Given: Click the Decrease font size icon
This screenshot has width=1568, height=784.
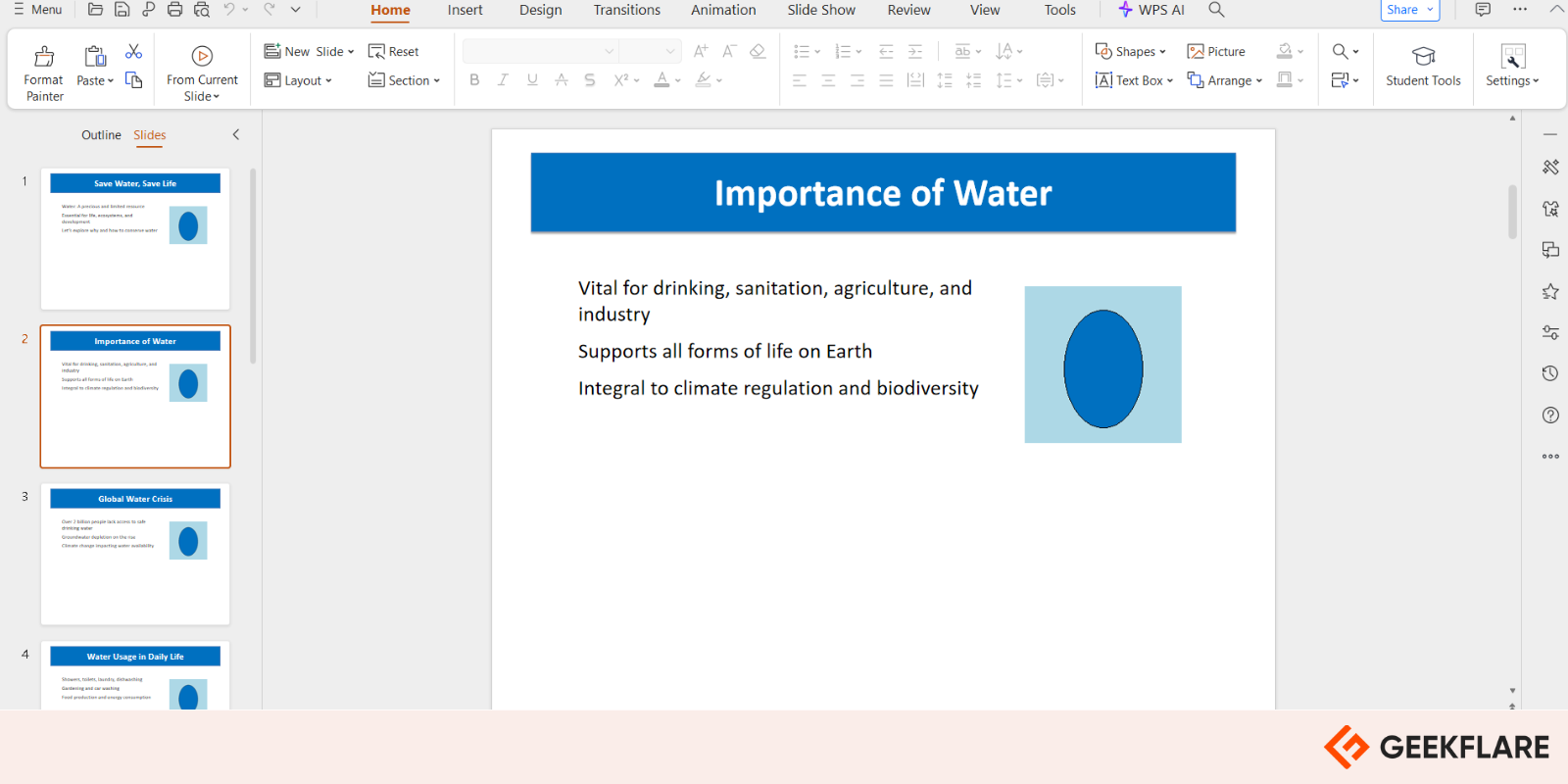Looking at the screenshot, I should [729, 51].
